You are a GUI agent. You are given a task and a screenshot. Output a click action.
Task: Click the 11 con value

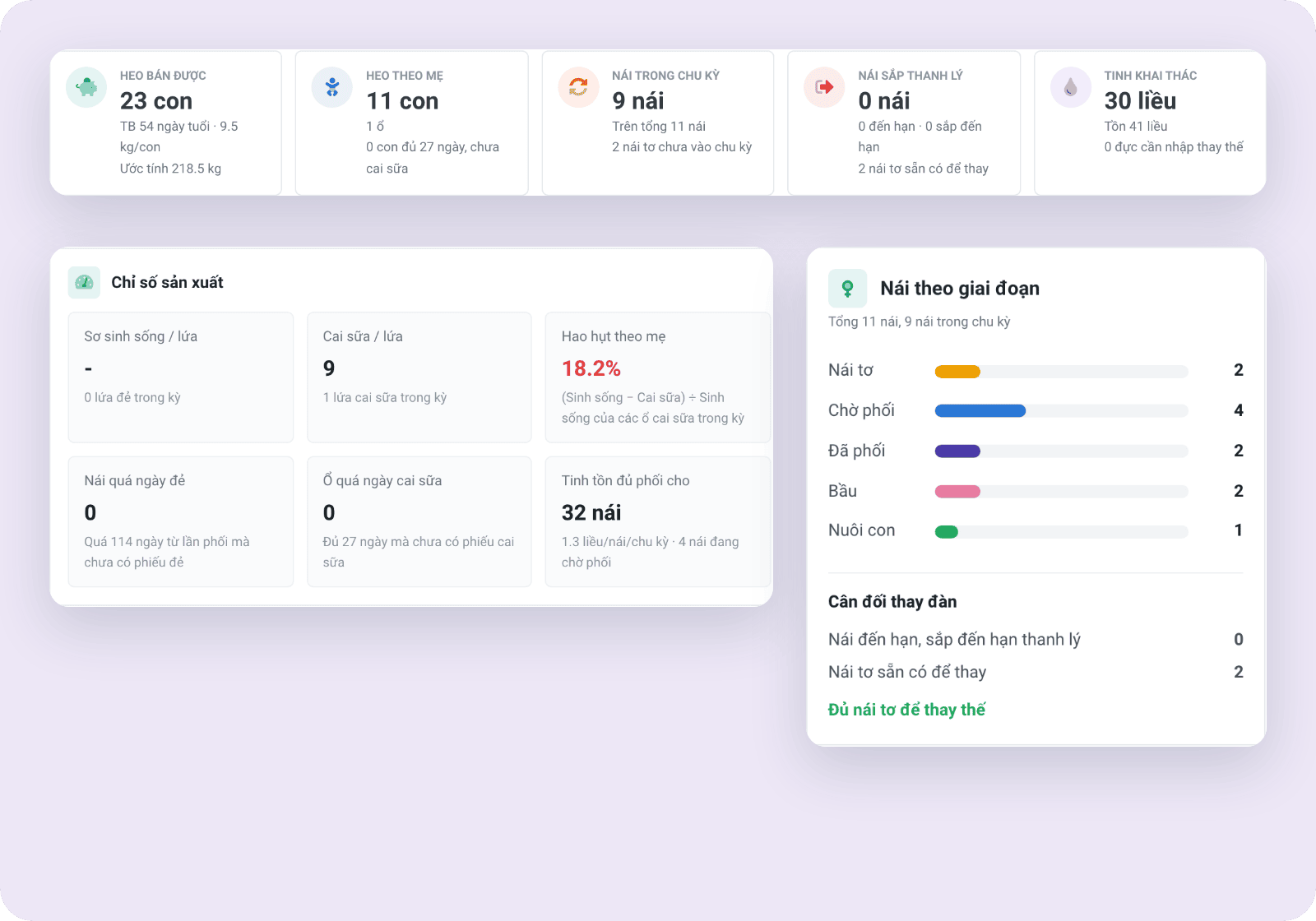tap(402, 101)
